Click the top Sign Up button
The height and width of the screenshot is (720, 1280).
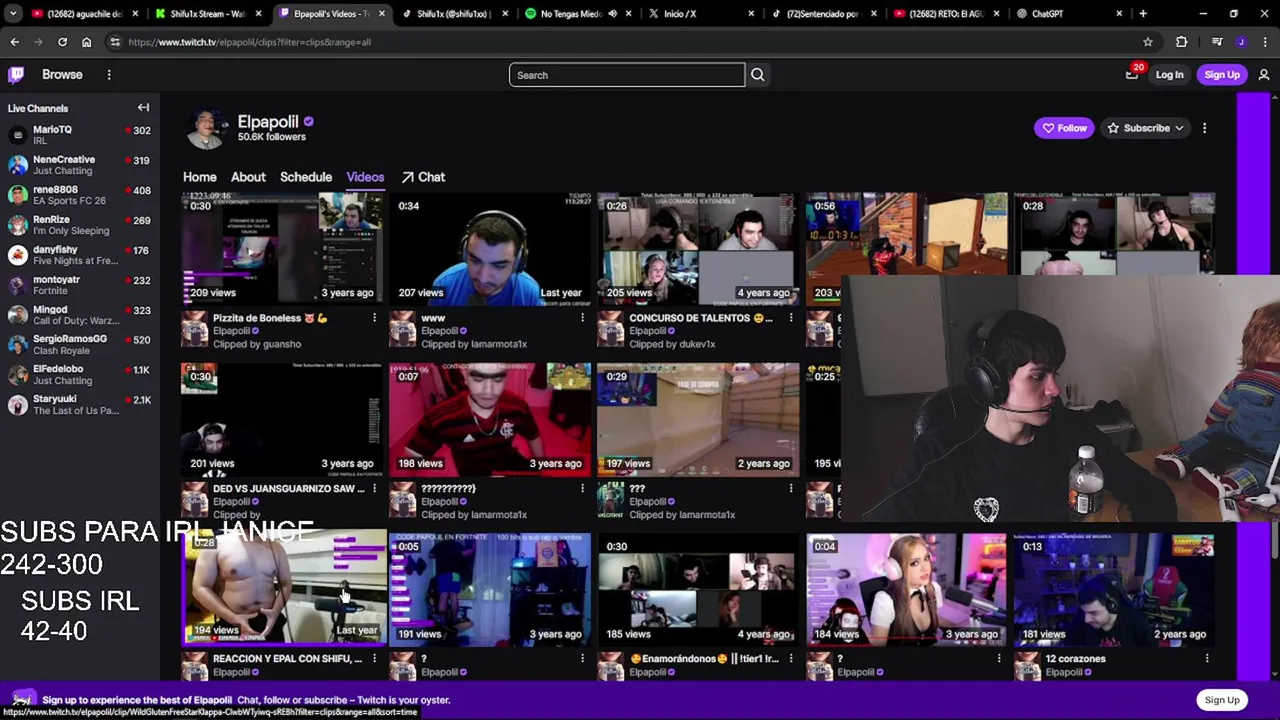(x=1222, y=75)
